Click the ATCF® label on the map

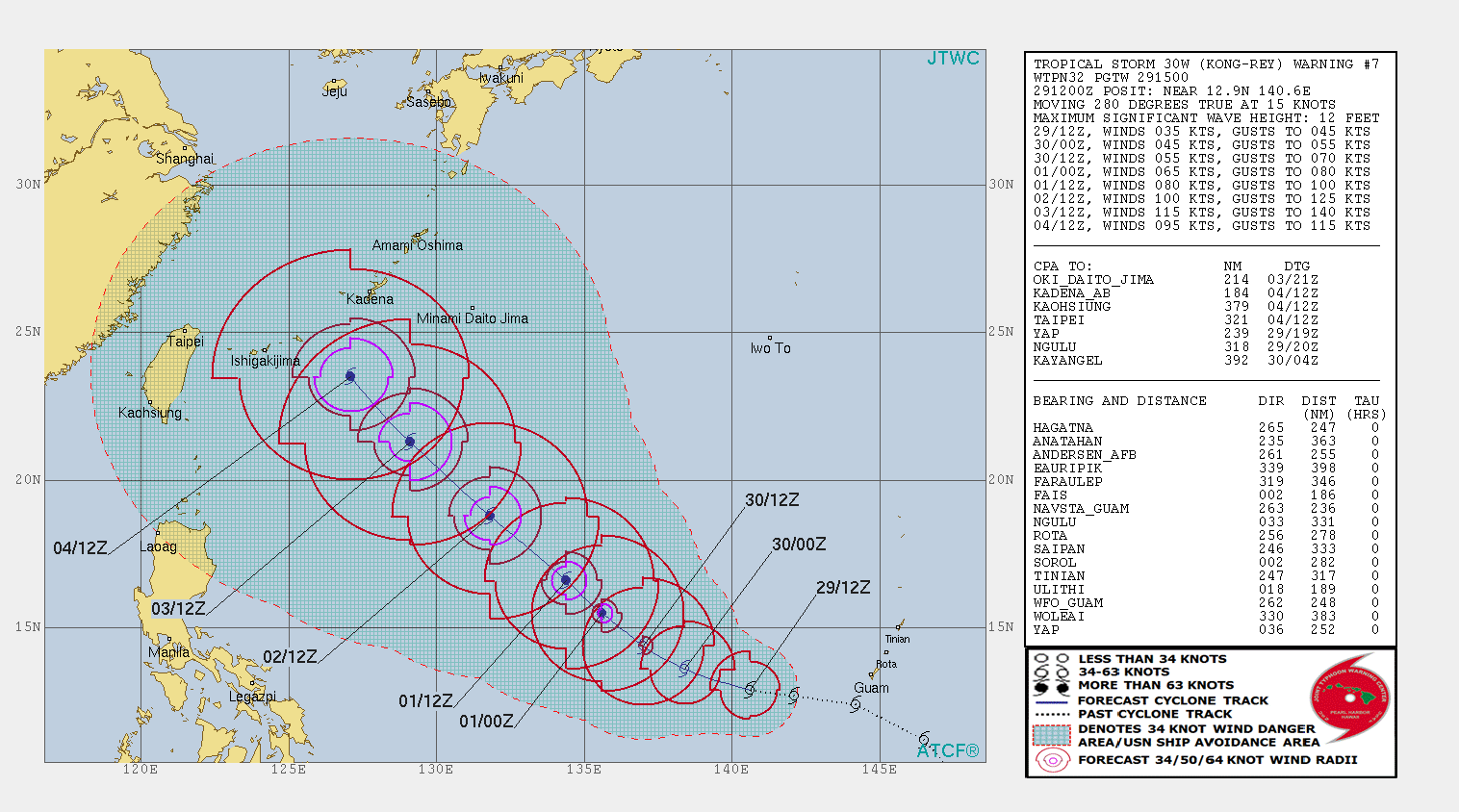[x=948, y=751]
